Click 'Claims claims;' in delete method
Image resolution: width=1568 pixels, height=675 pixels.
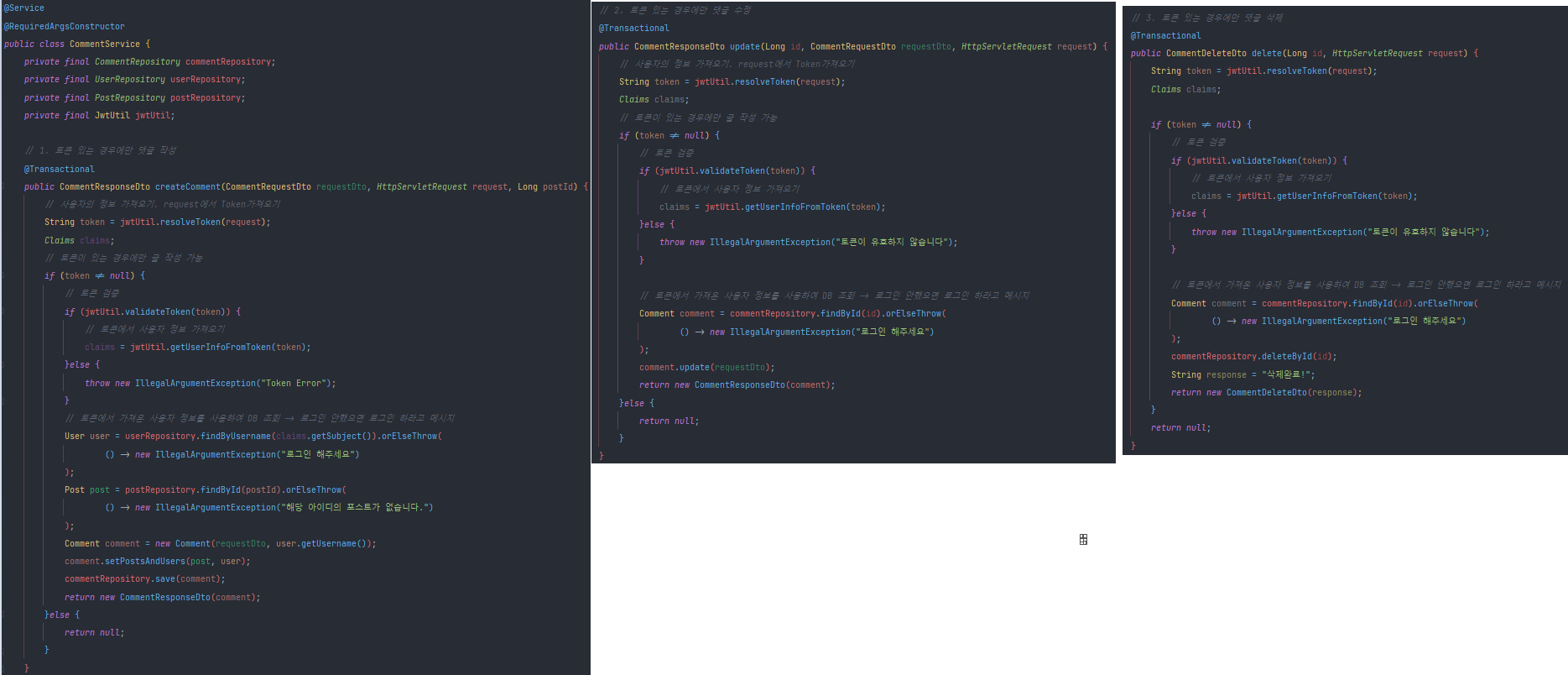point(1186,89)
